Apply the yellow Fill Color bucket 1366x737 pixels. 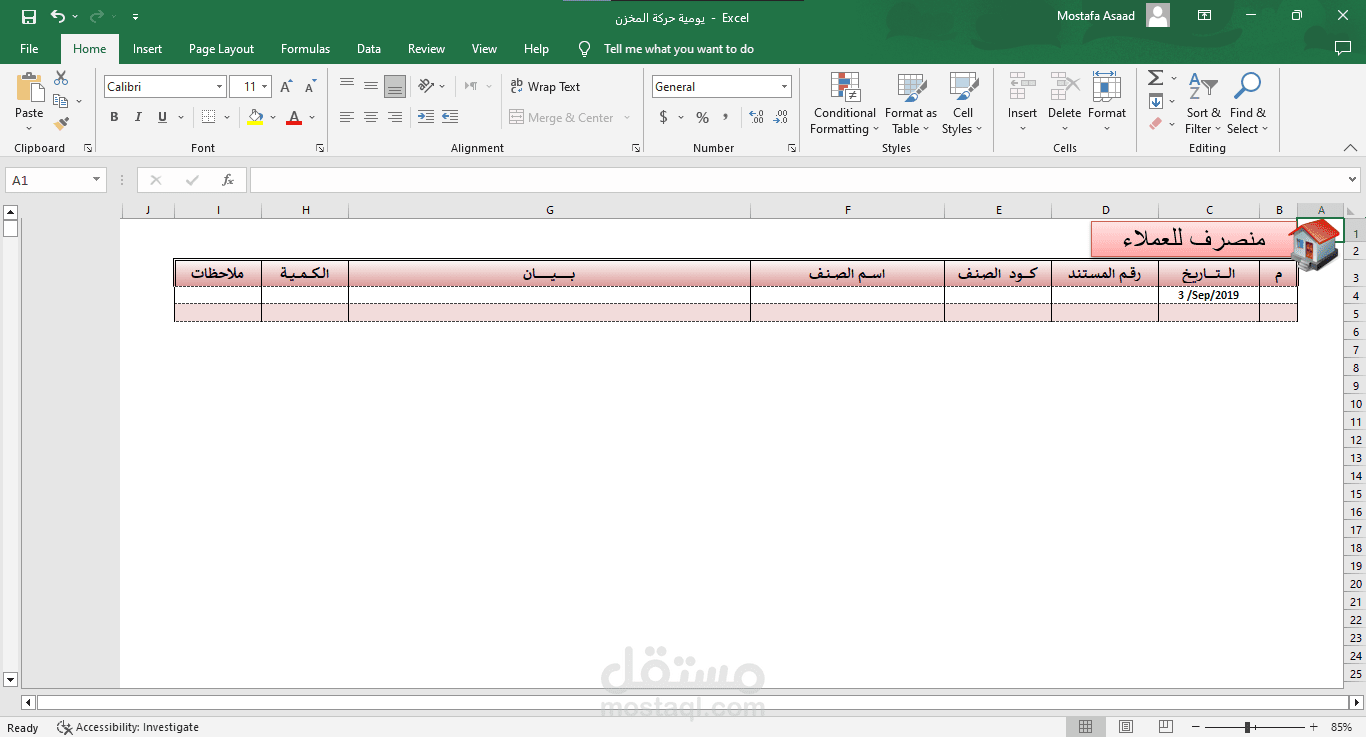[256, 117]
